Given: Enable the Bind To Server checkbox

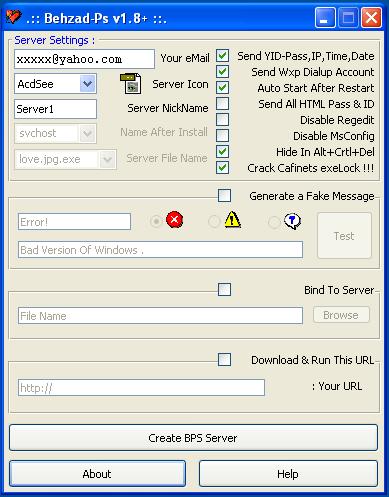Looking at the screenshot, I should pos(224,290).
